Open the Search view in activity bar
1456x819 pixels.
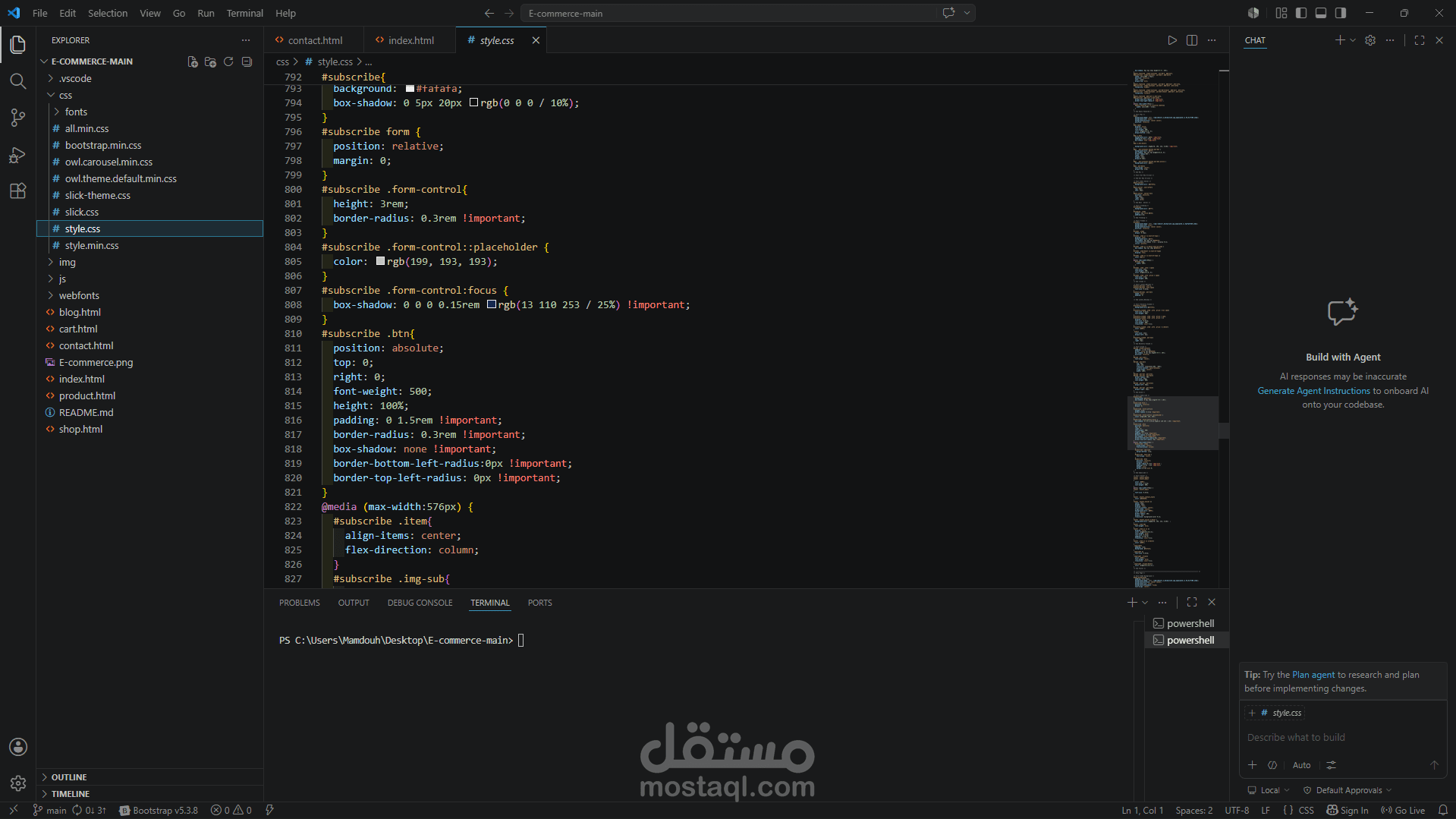[18, 80]
